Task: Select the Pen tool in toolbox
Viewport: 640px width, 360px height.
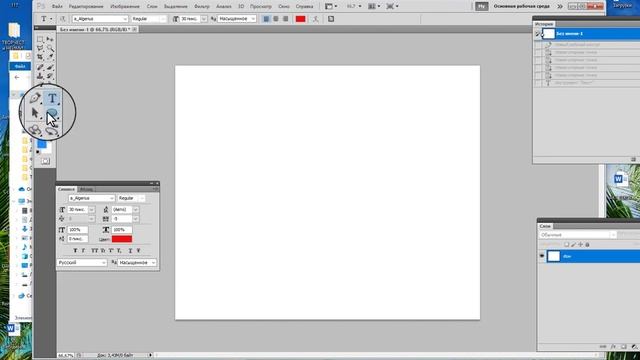Action: [35, 98]
